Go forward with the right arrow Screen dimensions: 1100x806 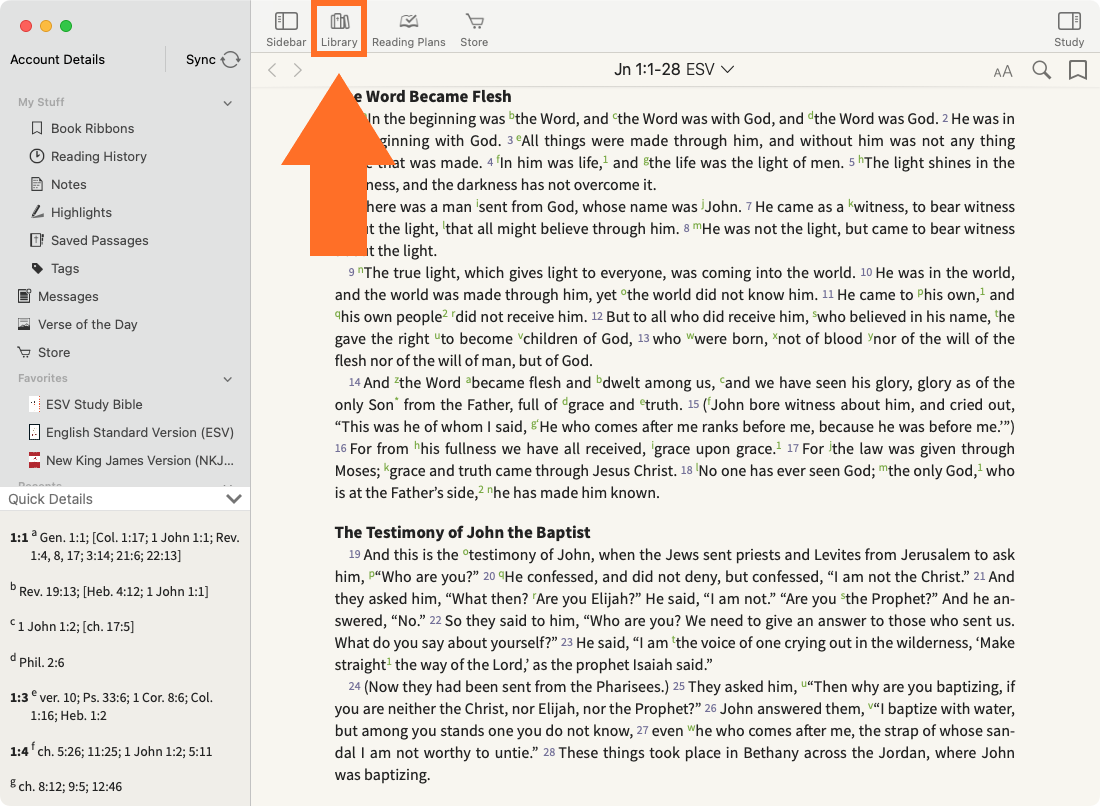point(298,70)
